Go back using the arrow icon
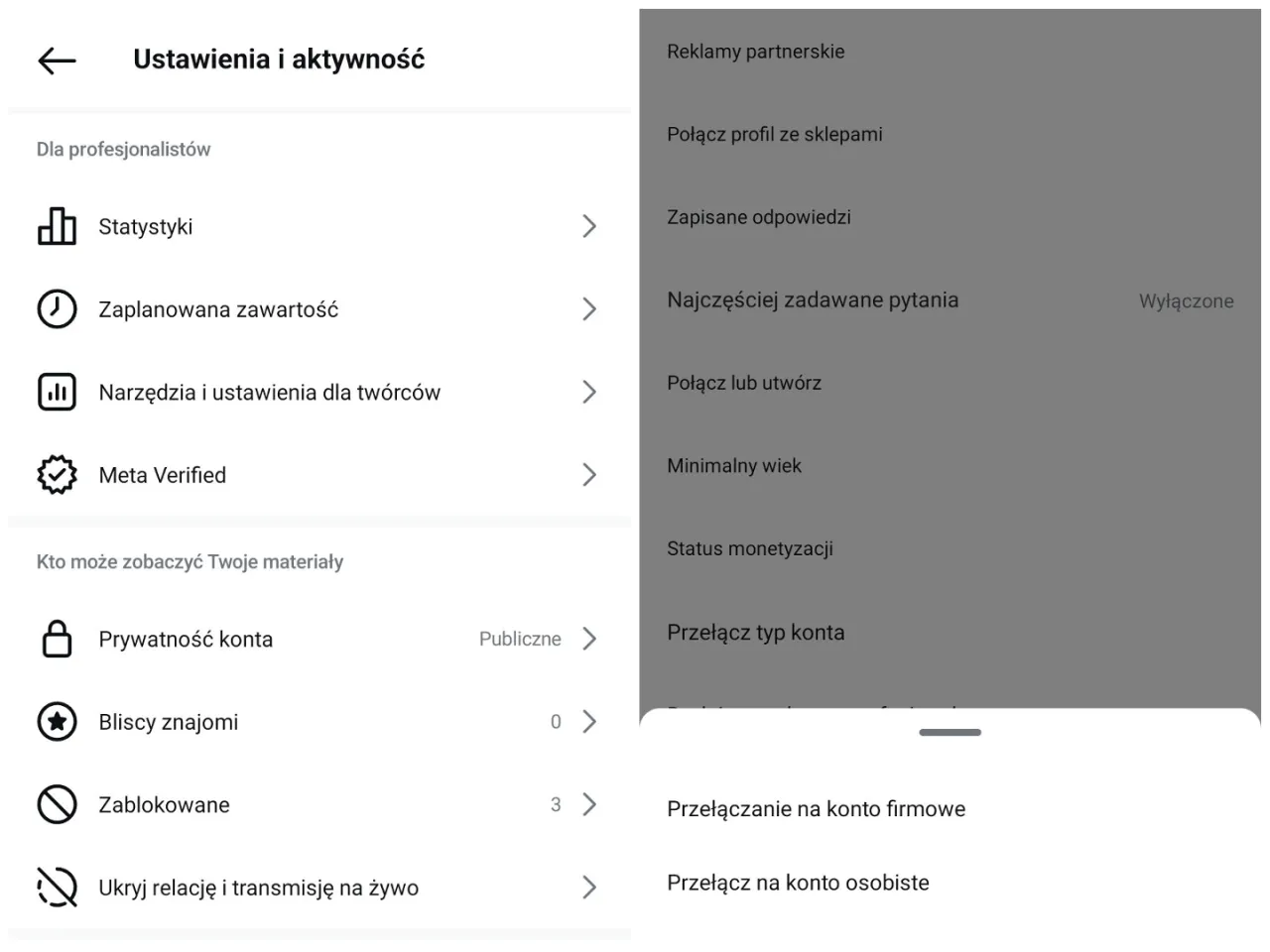 click(57, 60)
